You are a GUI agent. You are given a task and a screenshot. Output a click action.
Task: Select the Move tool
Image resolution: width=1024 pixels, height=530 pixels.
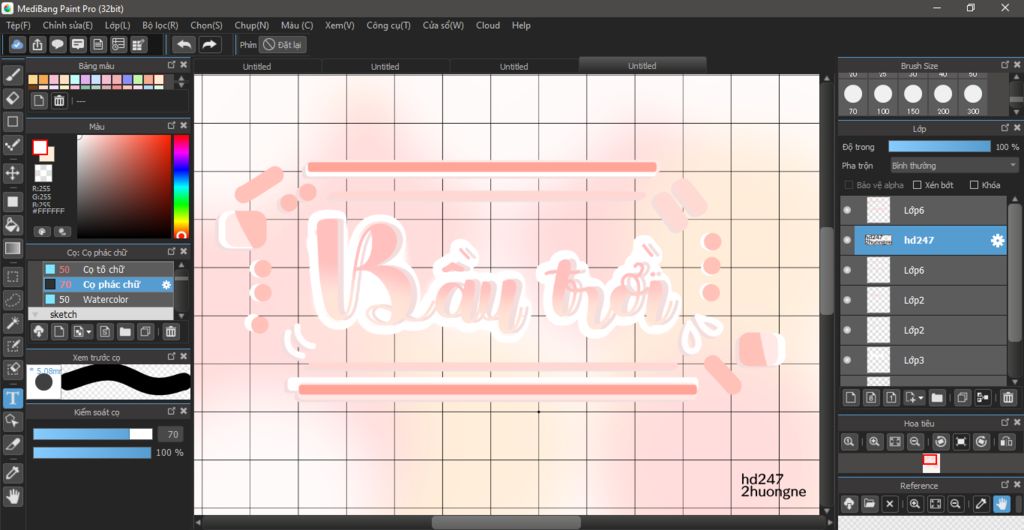click(13, 173)
